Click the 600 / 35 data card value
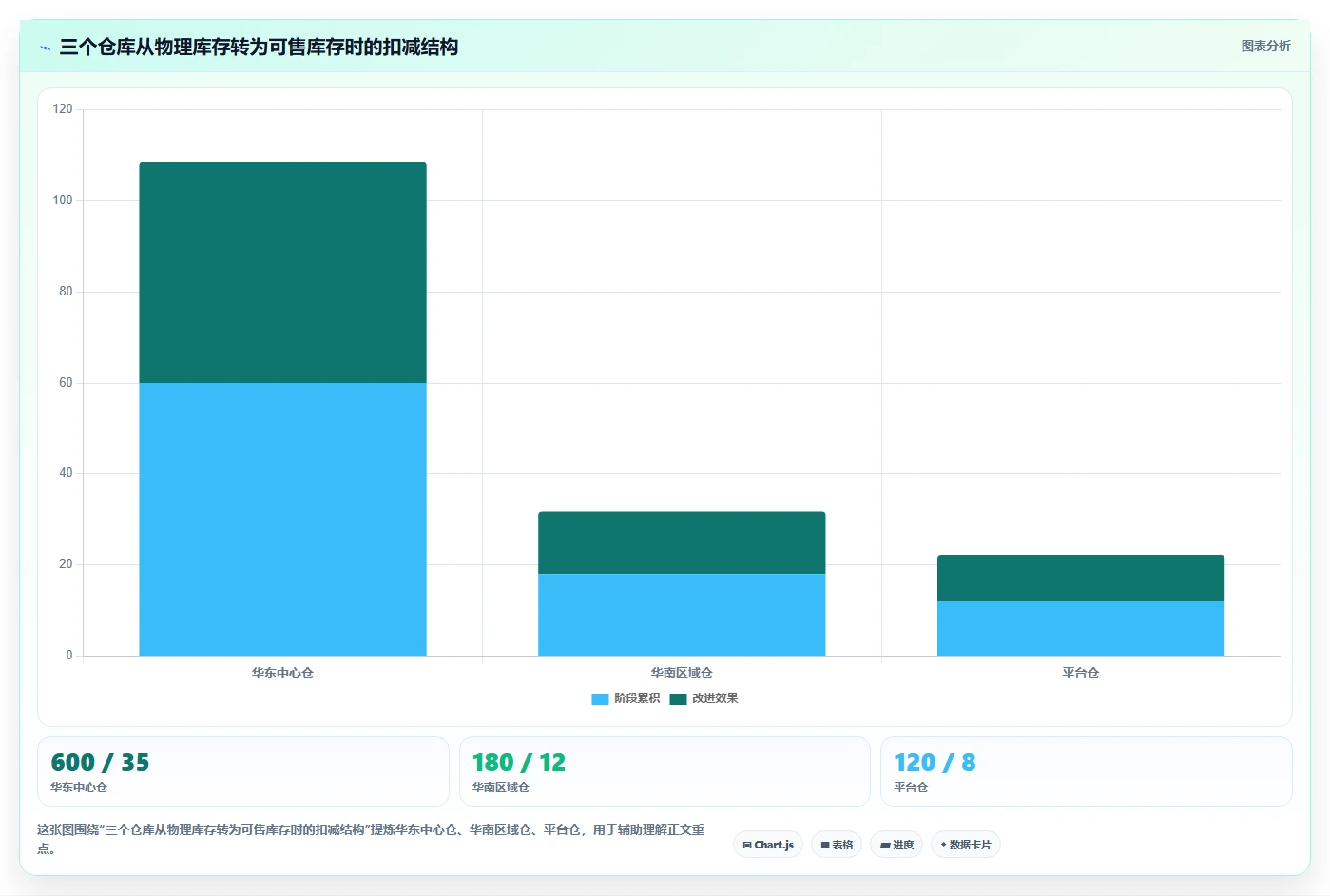 tap(100, 763)
